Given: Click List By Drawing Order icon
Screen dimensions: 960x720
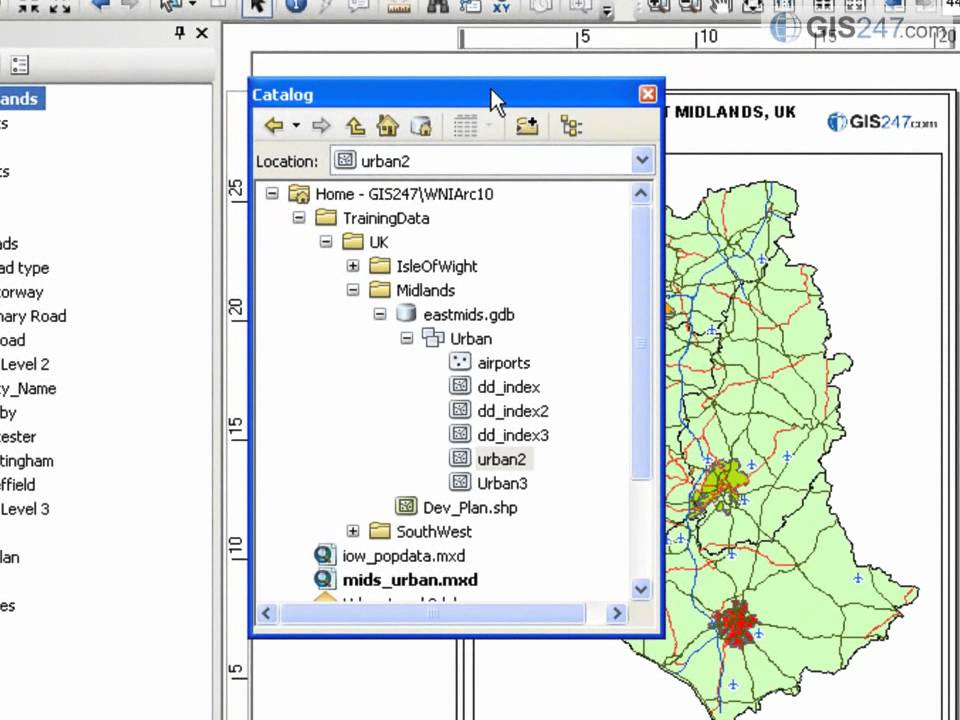Looking at the screenshot, I should 19,65.
